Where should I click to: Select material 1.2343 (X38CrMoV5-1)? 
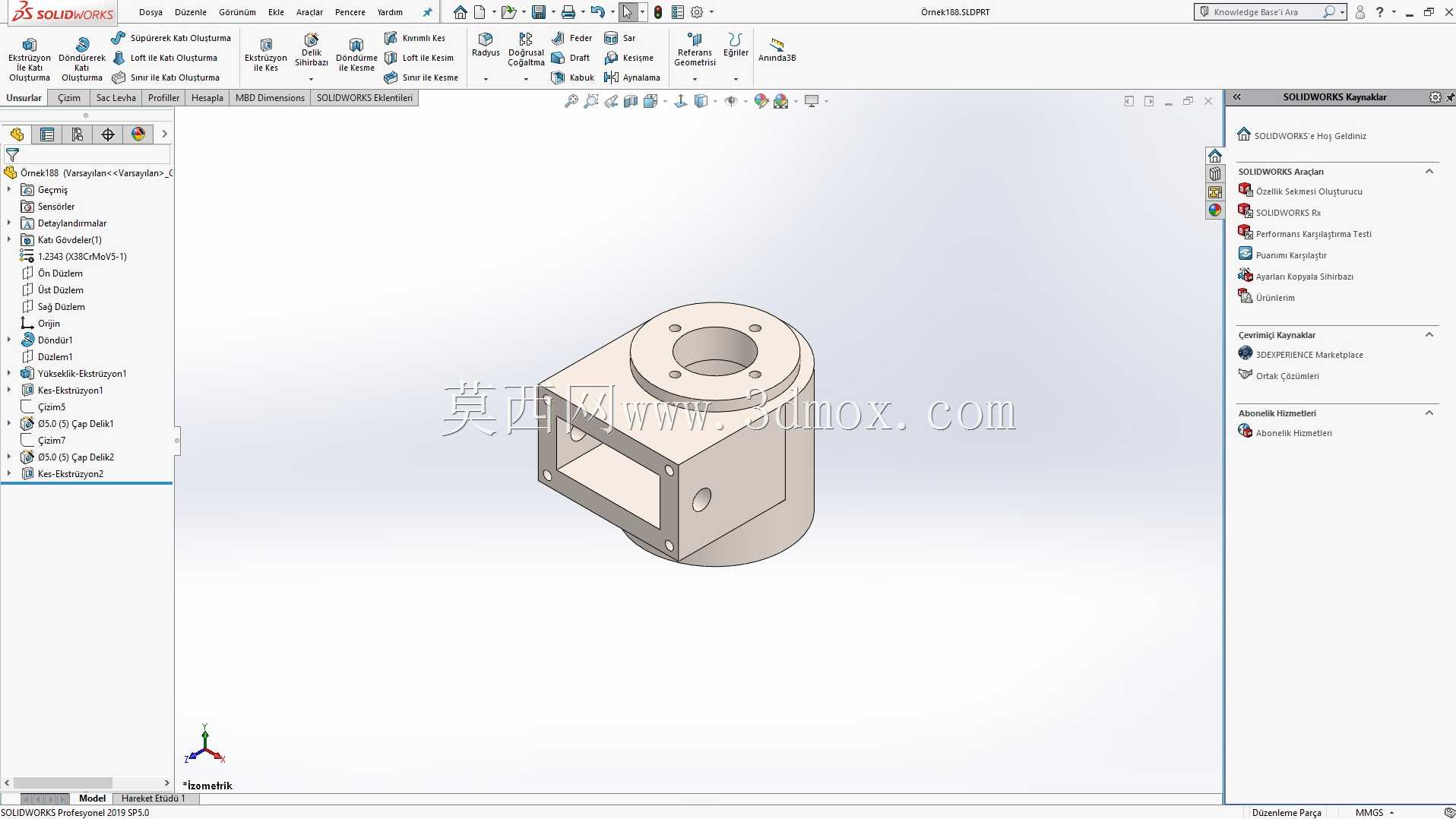click(x=82, y=257)
